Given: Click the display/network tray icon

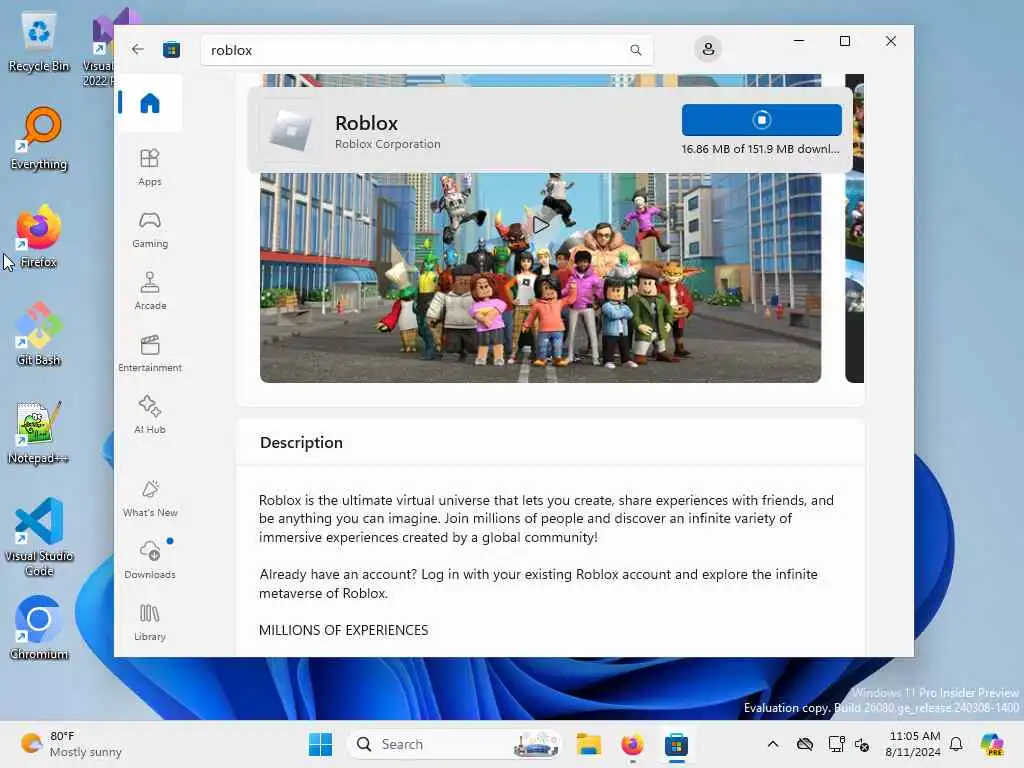Looking at the screenshot, I should (836, 744).
